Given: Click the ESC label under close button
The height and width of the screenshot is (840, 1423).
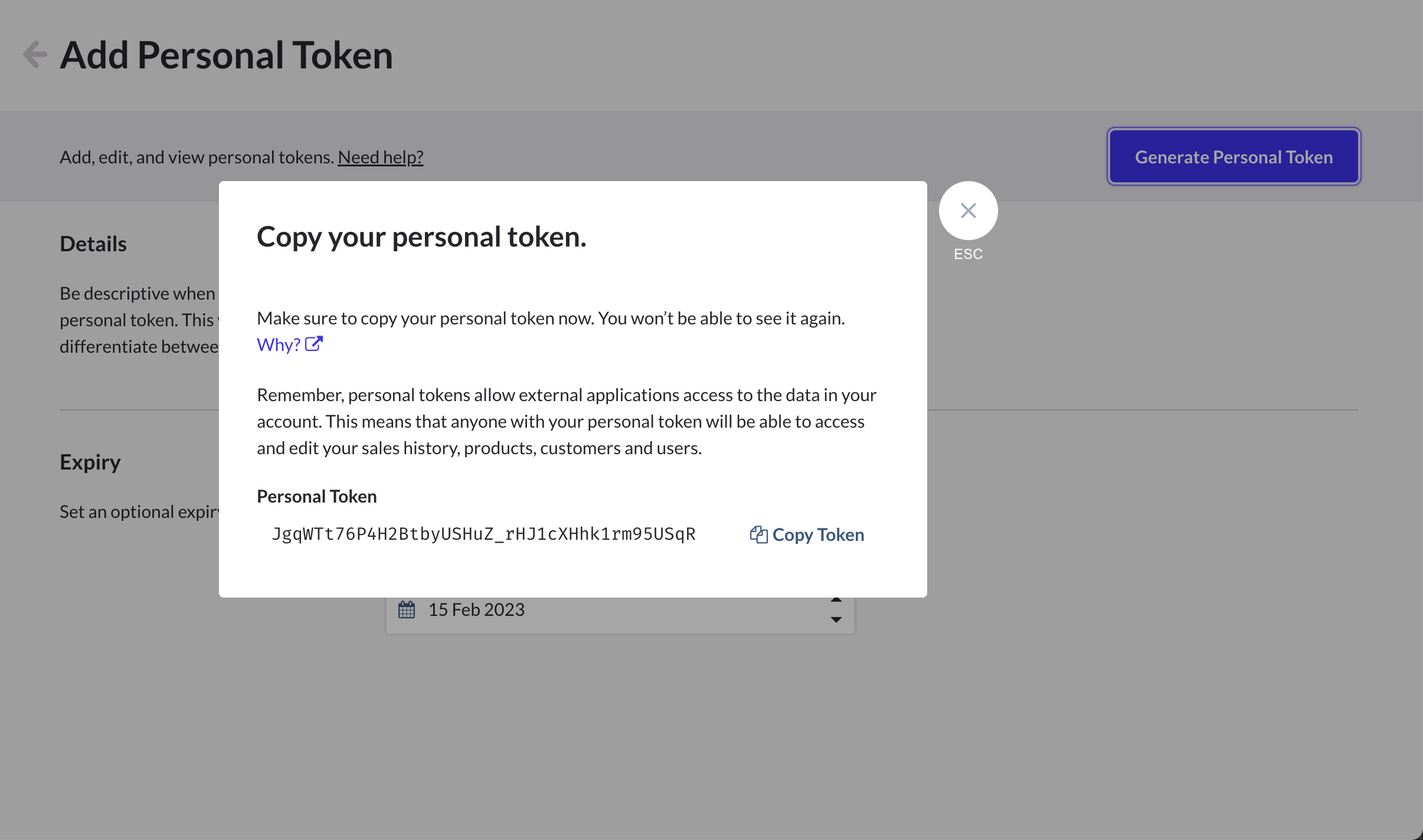Looking at the screenshot, I should pos(968,254).
